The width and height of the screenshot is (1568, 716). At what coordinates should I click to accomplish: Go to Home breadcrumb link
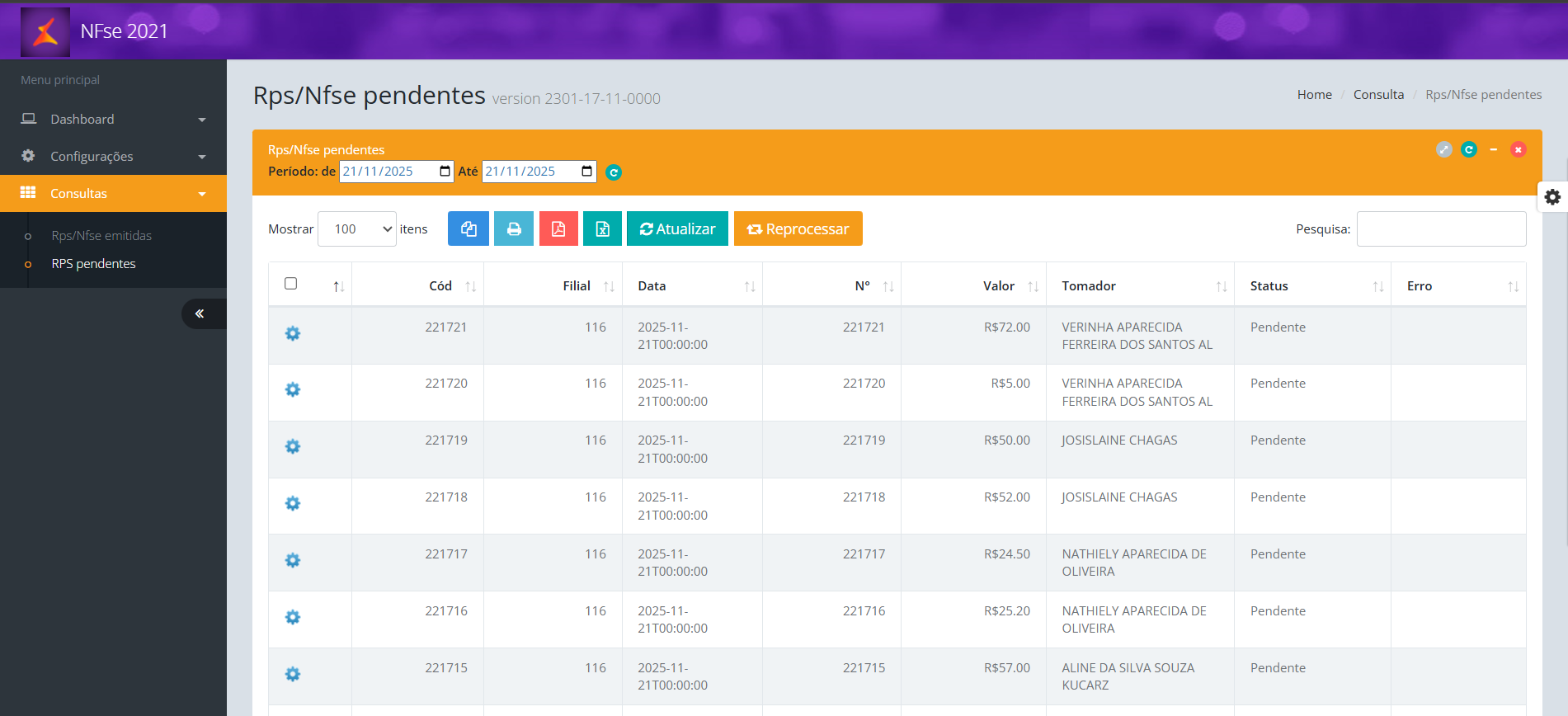click(x=1315, y=95)
